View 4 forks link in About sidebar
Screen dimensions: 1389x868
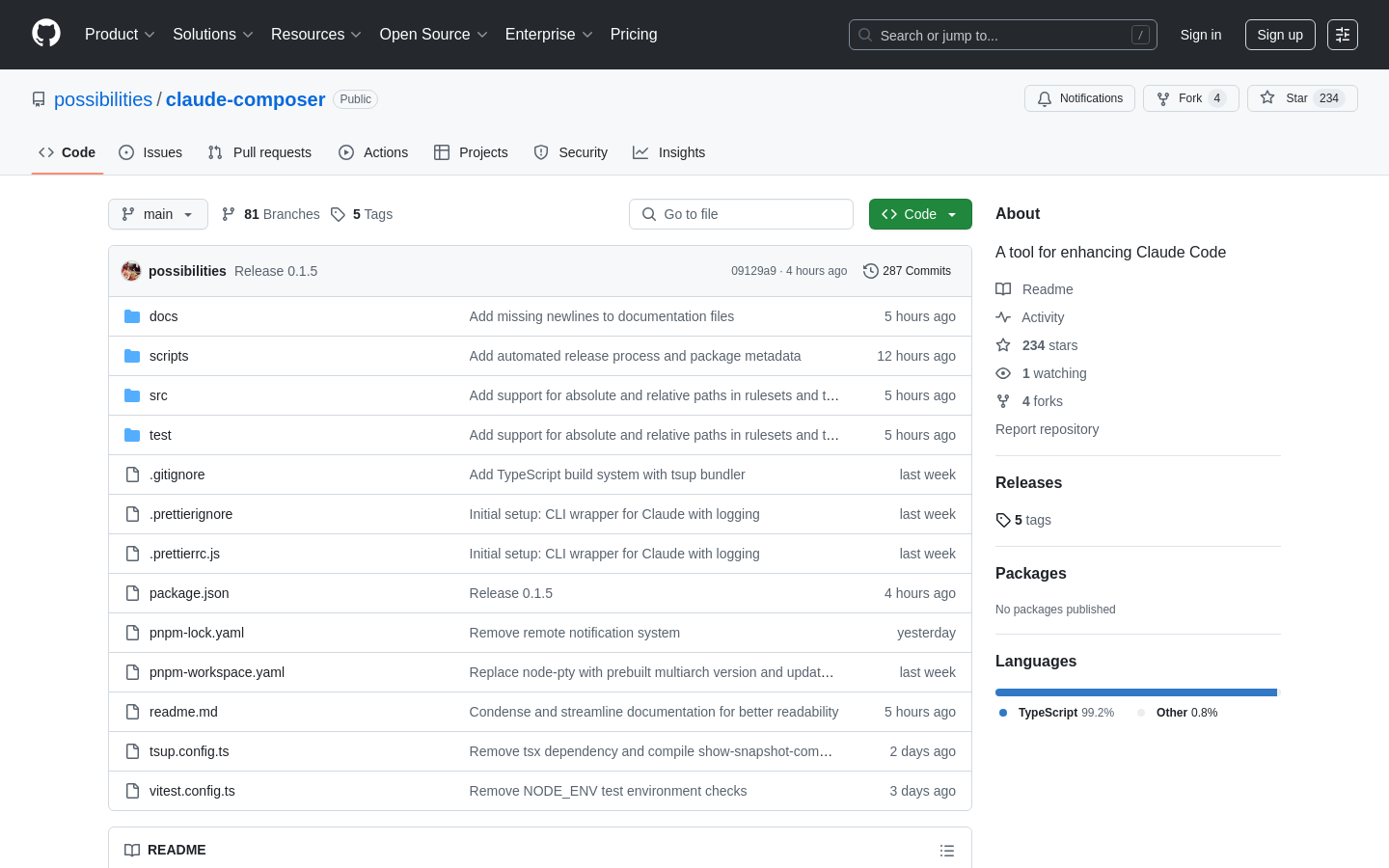coord(1029,401)
